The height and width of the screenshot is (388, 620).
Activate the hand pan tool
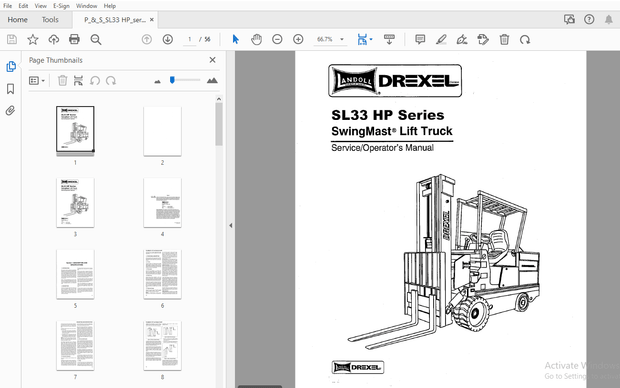coord(257,39)
